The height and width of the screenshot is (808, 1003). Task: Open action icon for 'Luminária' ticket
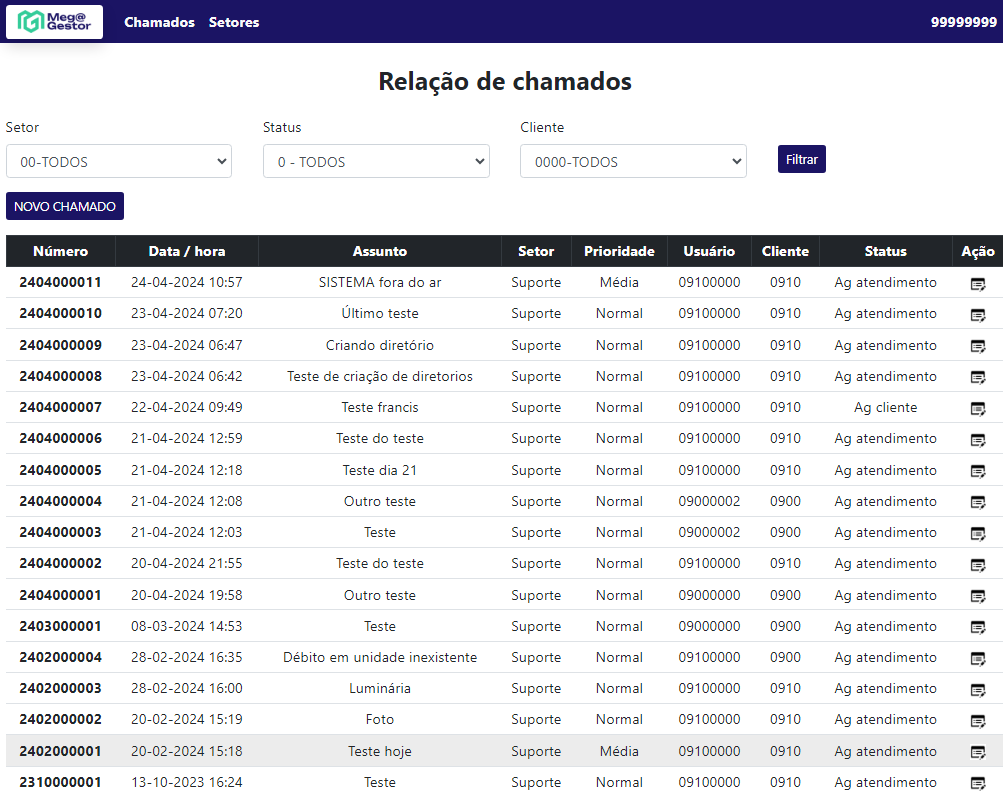pos(977,690)
